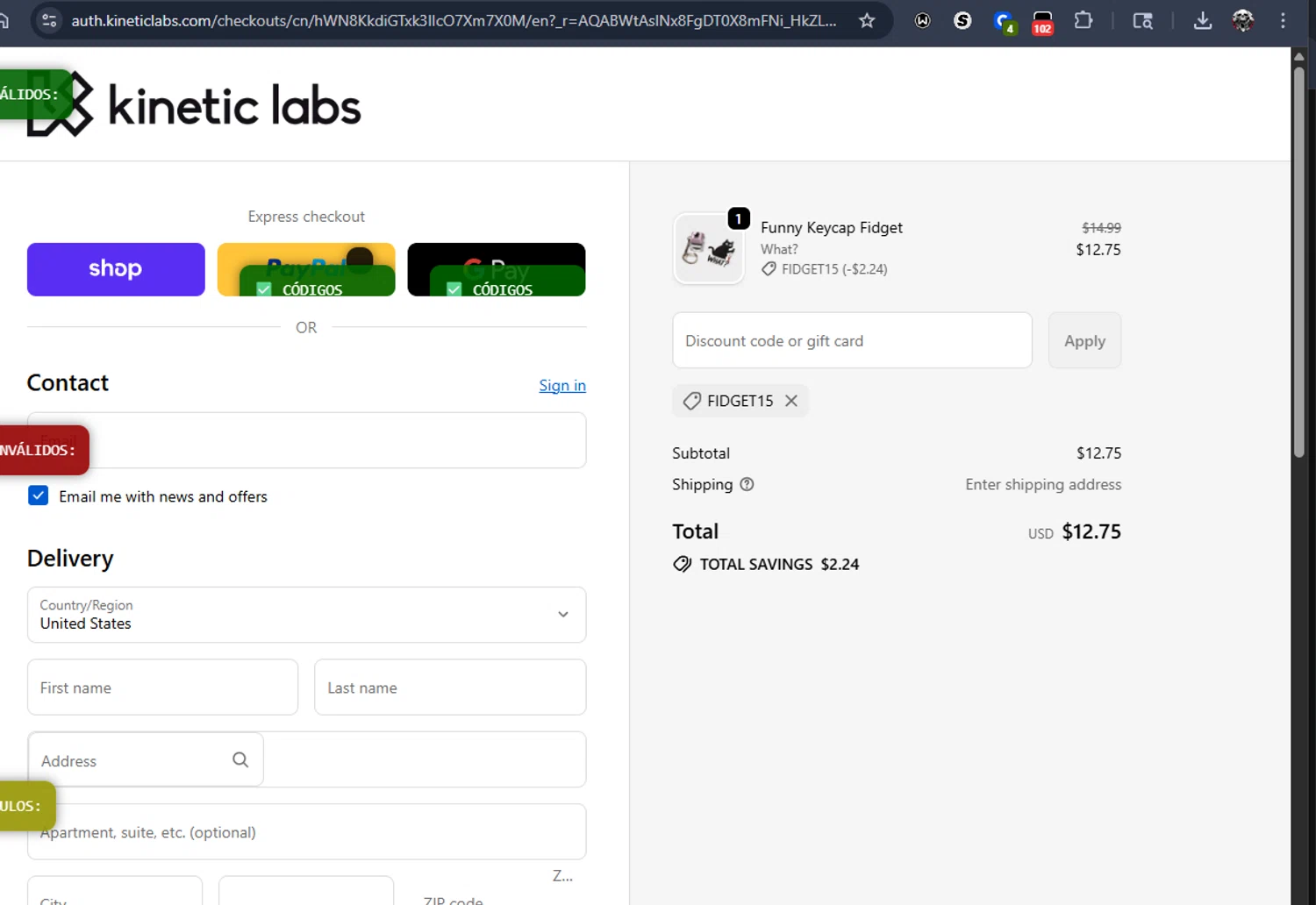
Task: Click the Apartment, suite, etc. field
Action: [x=306, y=832]
